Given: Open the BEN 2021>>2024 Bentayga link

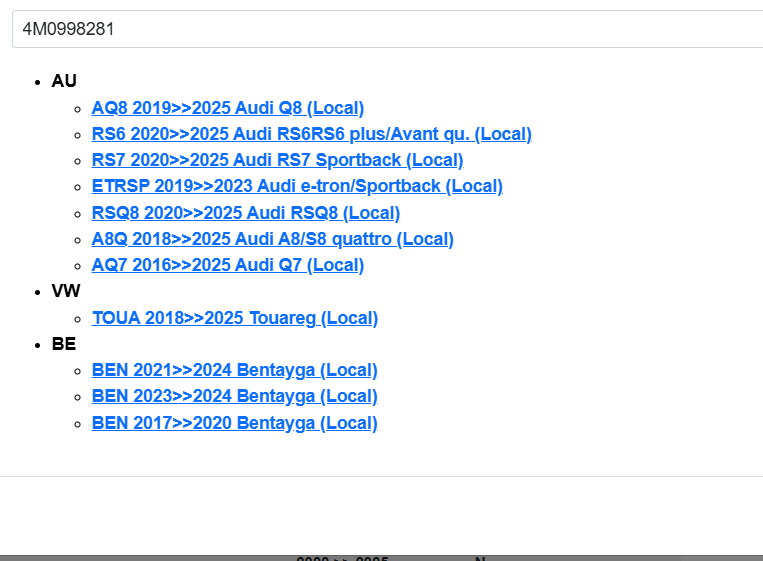Looking at the screenshot, I should tap(234, 370).
